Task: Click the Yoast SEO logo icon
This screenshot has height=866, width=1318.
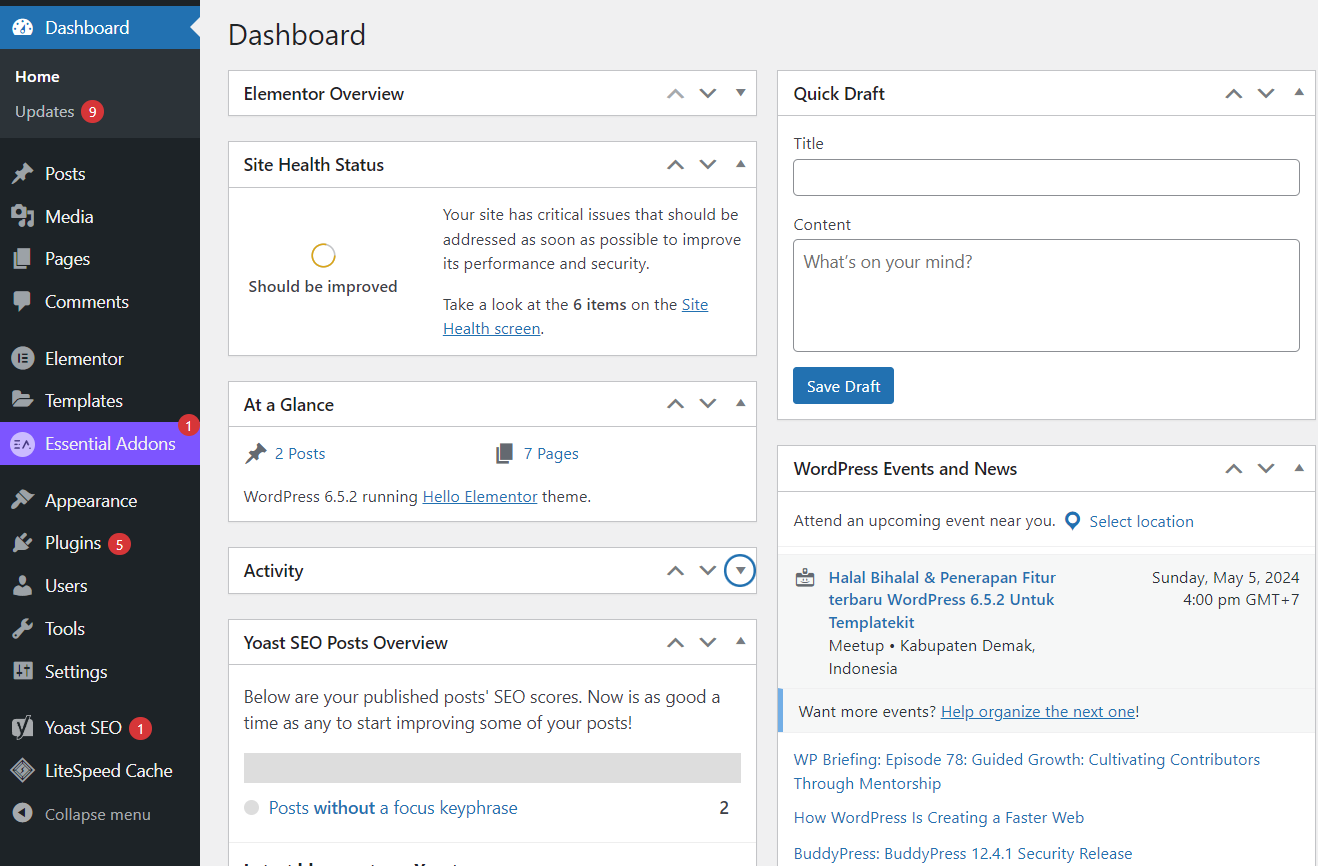Action: coord(22,728)
